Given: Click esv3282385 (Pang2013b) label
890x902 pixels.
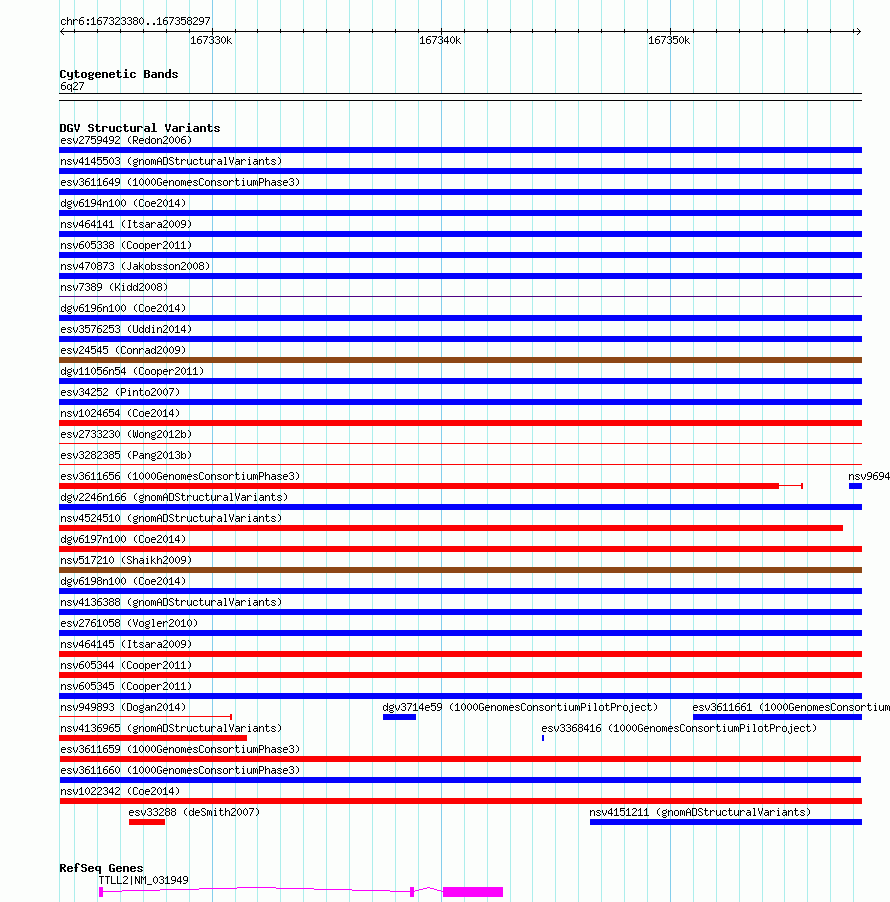Looking at the screenshot, I should pos(126,456).
